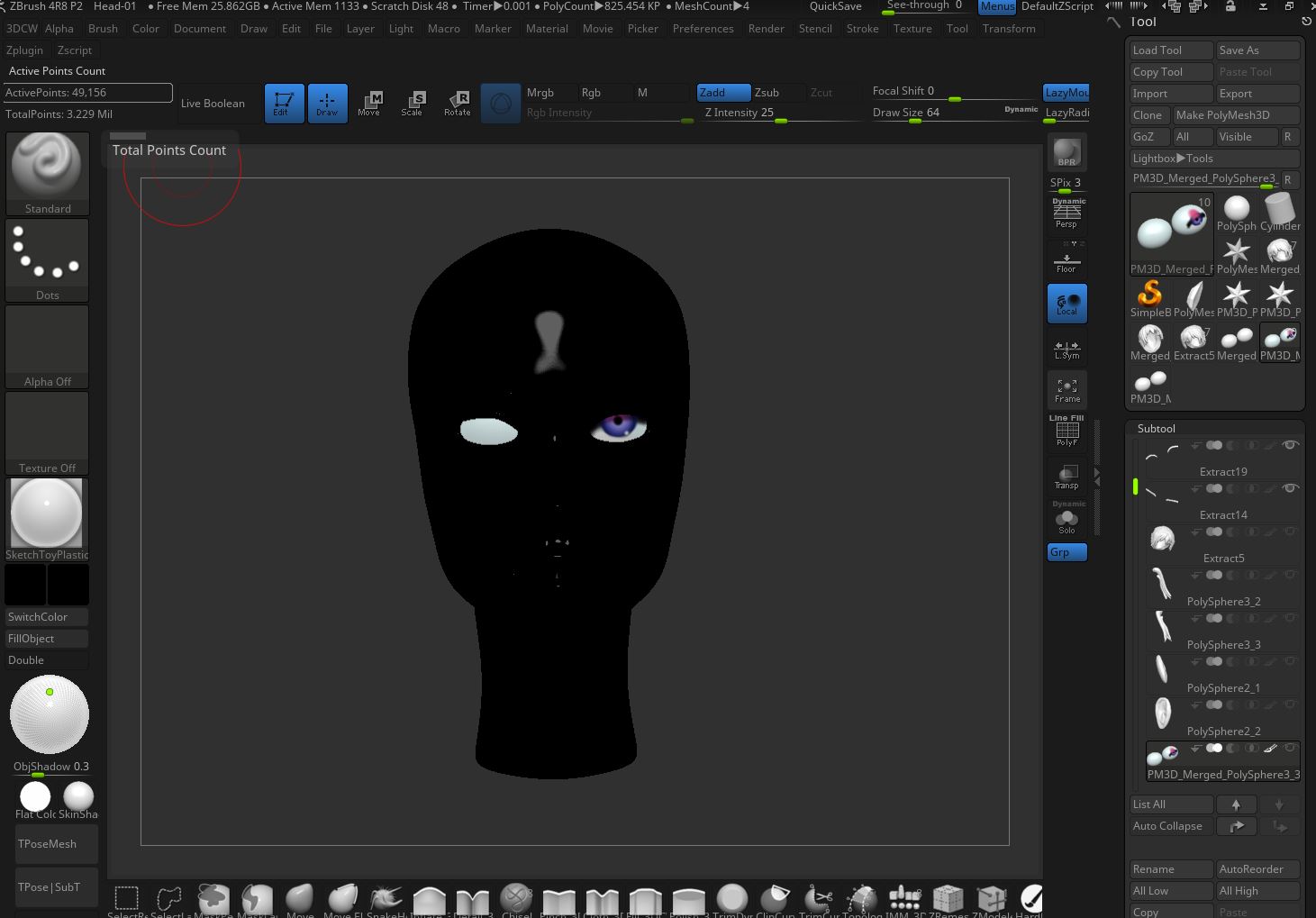The image size is (1316, 918).
Task: Select the ZModeler brush
Action: click(x=991, y=900)
